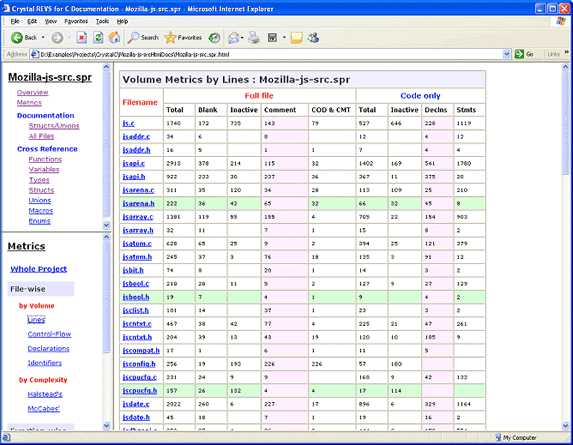Open the Structs/Unions documentation link
This screenshot has width=573, height=445.
(x=54, y=126)
